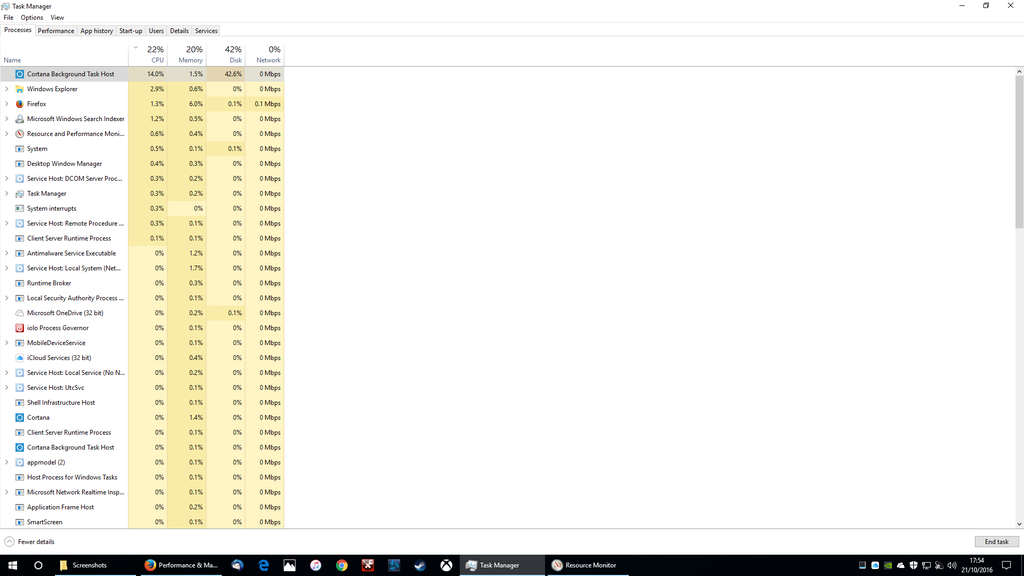Open the Options menu

(31, 18)
